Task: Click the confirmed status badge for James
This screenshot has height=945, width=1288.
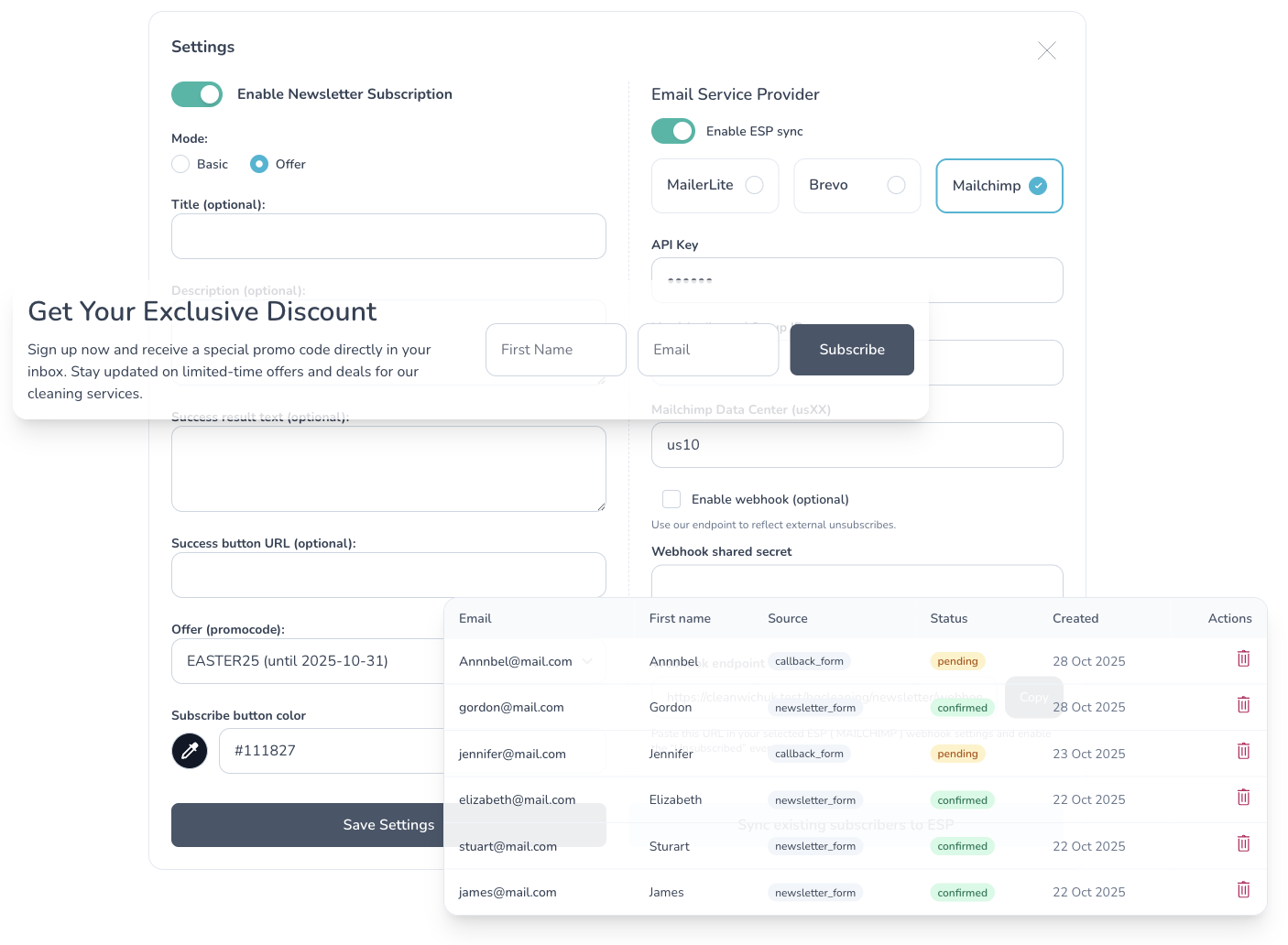Action: [962, 893]
